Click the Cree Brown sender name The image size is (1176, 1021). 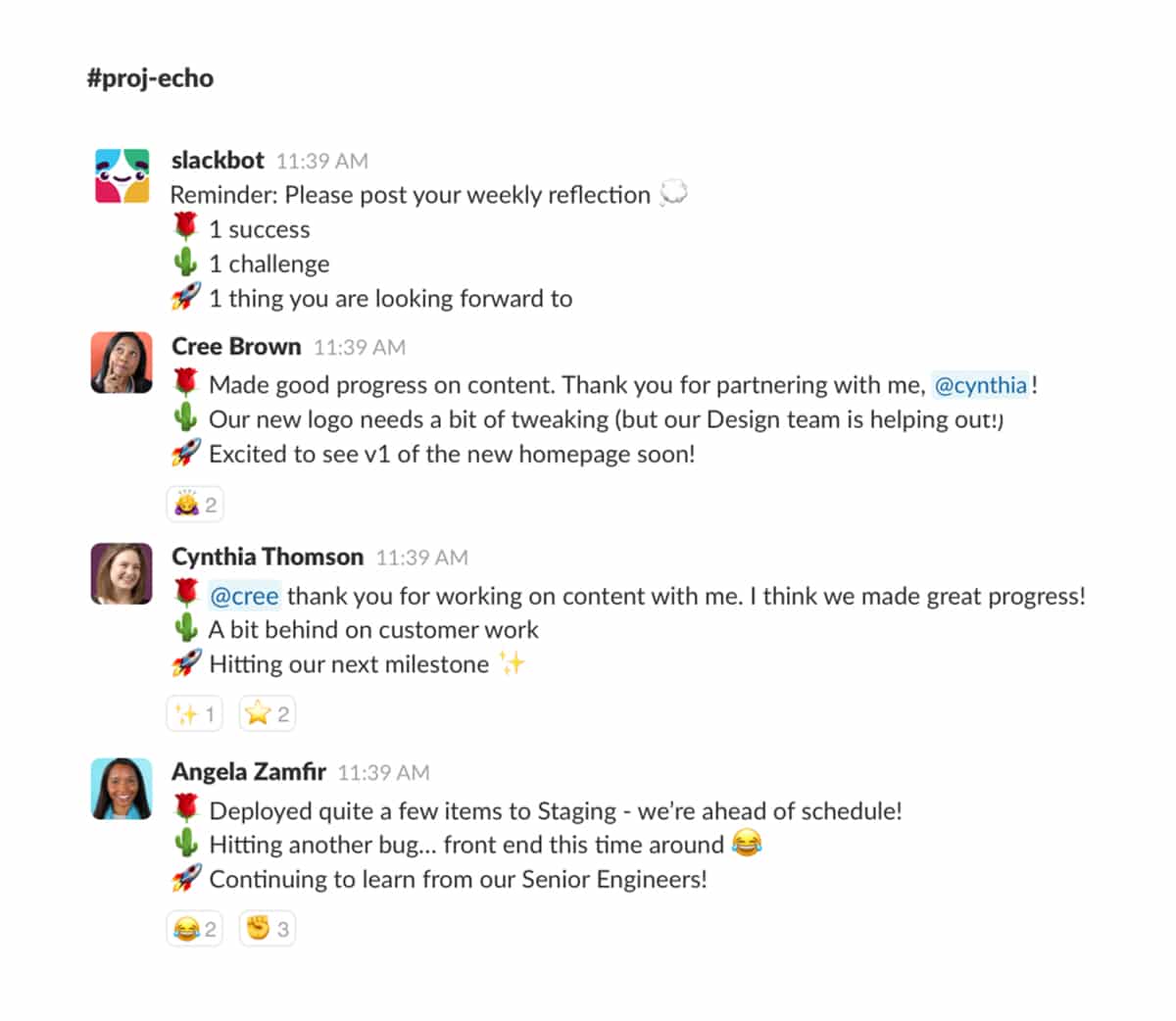click(x=236, y=347)
